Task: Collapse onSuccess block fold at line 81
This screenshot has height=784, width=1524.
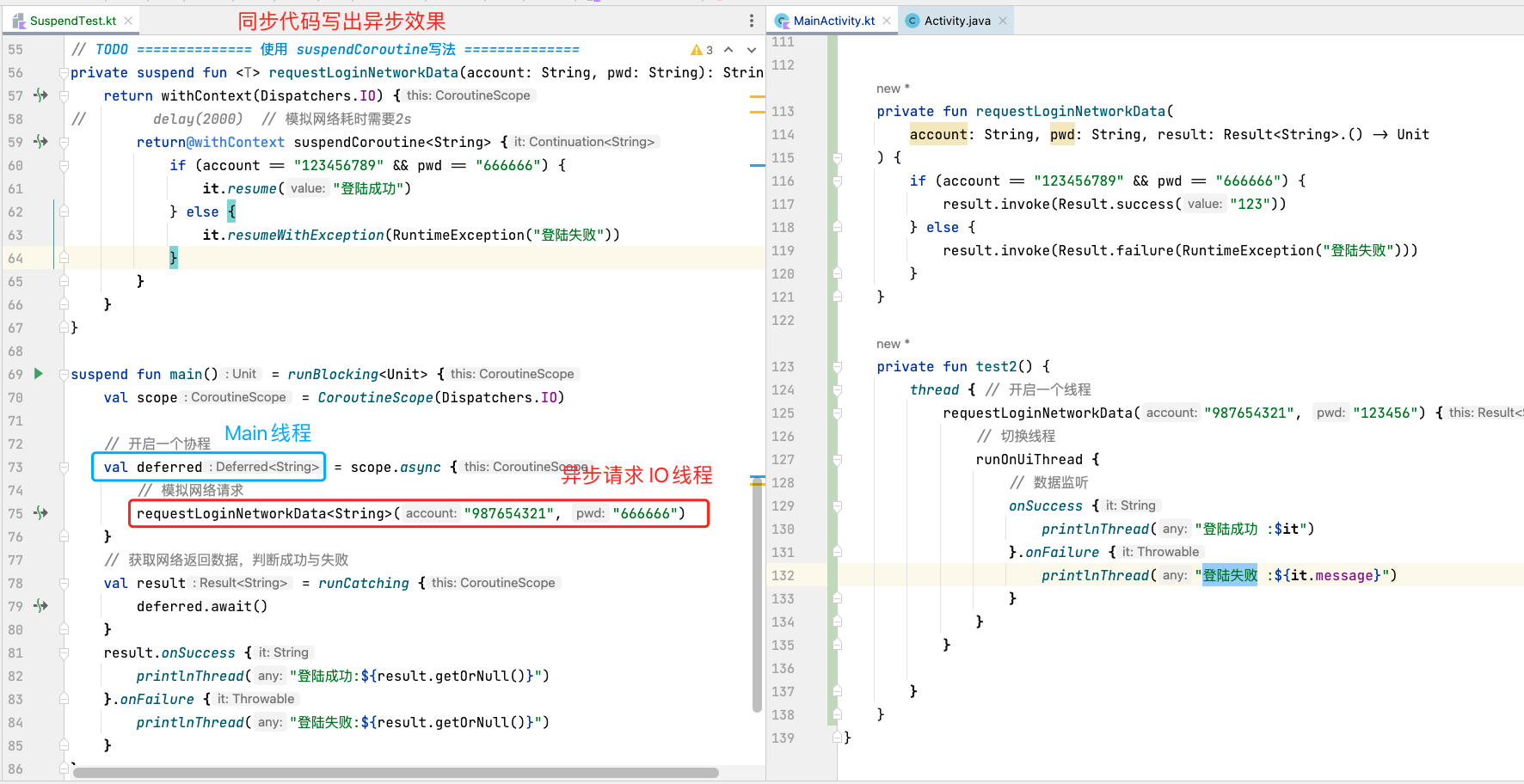Action: [x=64, y=652]
